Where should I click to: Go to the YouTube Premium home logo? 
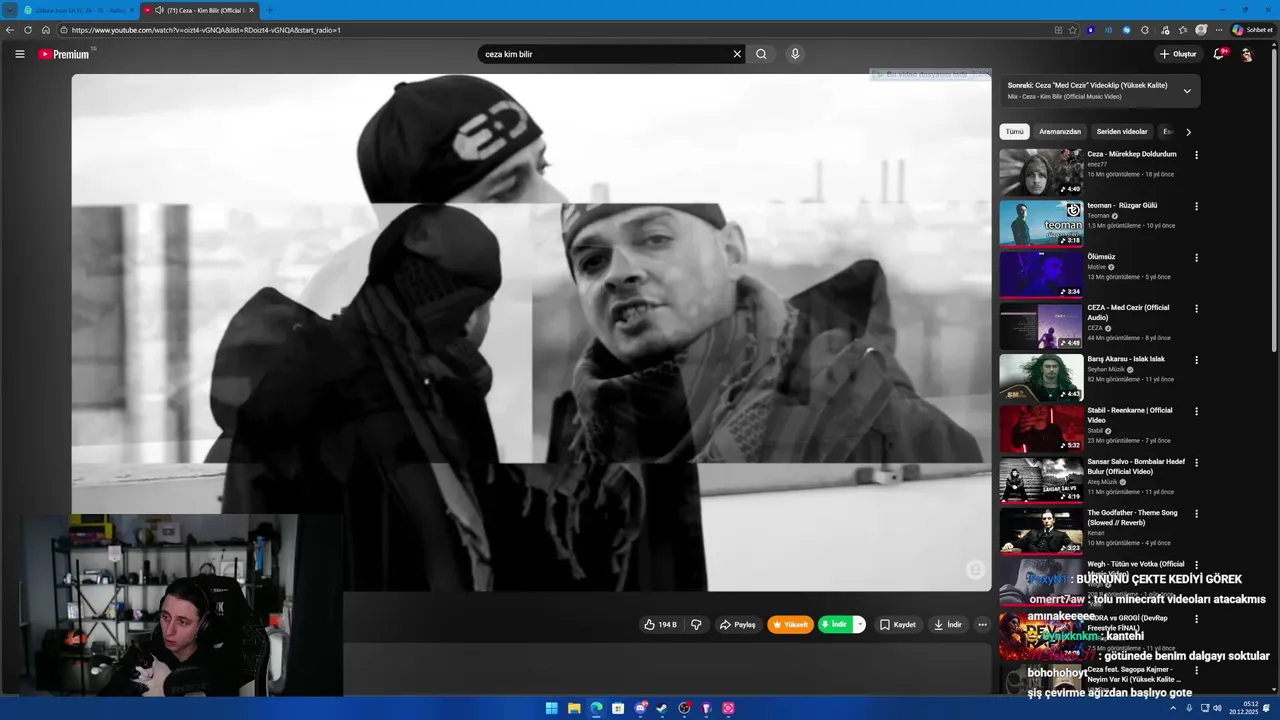tap(65, 54)
